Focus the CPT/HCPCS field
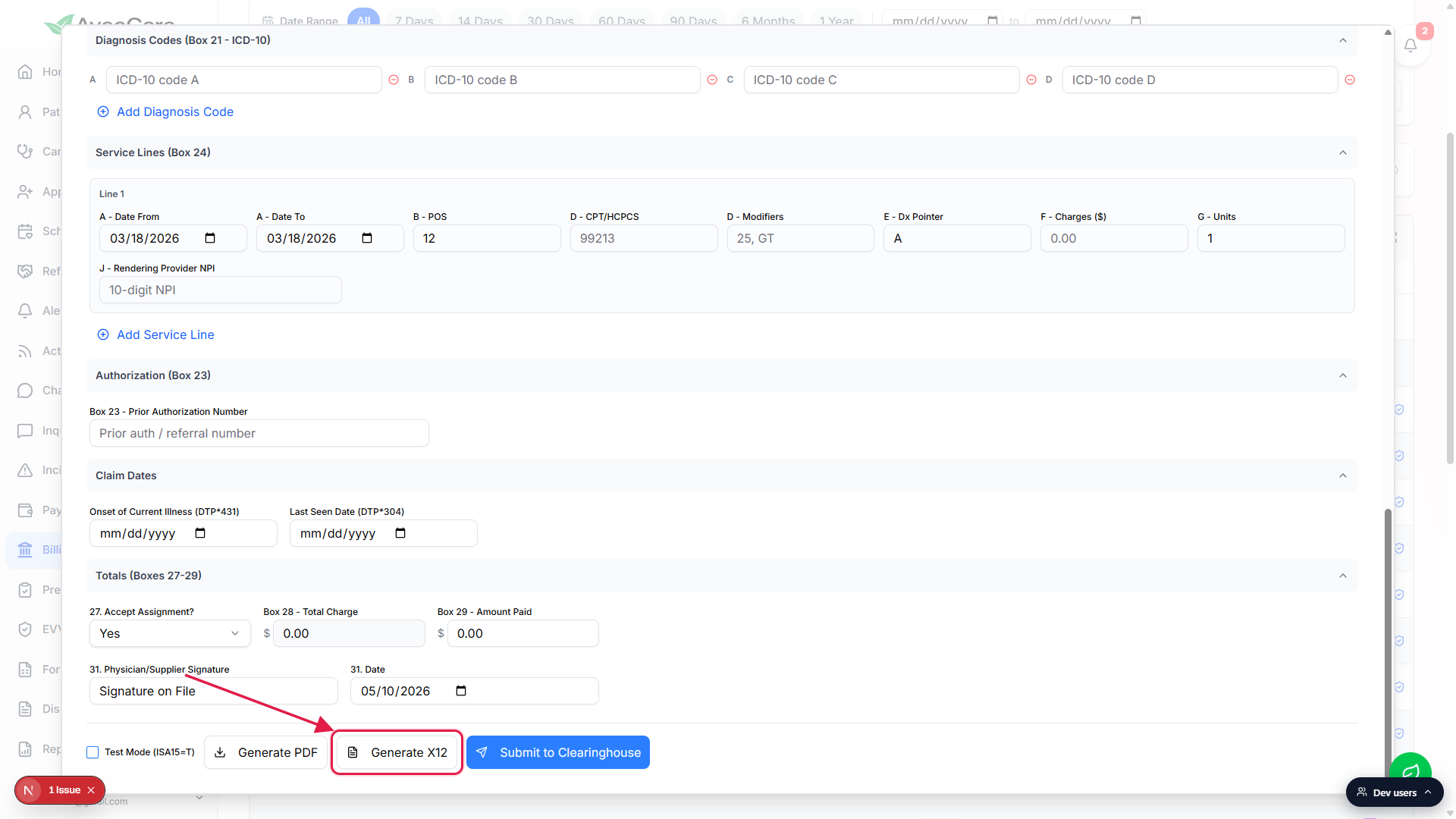1456x819 pixels. pyautogui.click(x=644, y=238)
